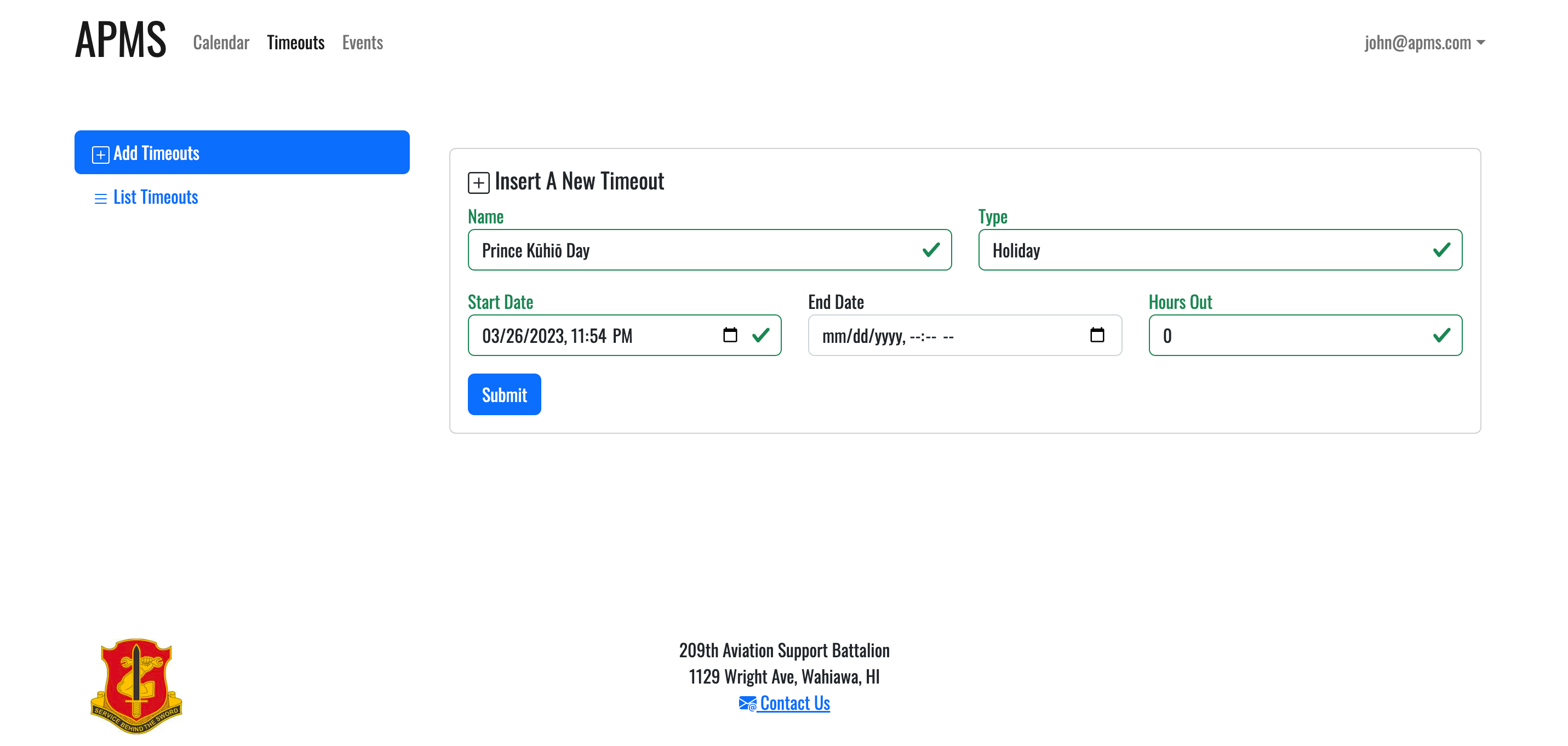Open the Events nav item
Screen dimensions: 1568x746
click(362, 43)
